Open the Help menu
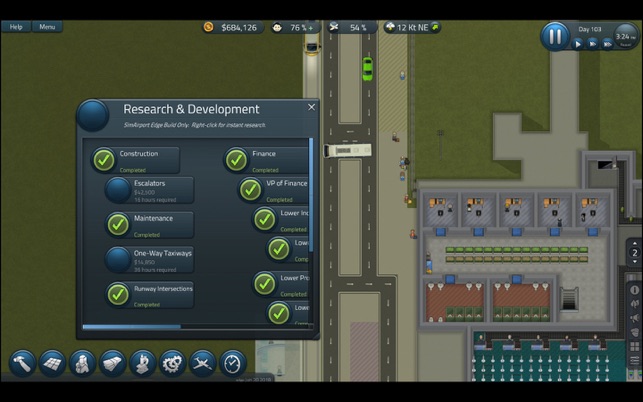 (16, 27)
